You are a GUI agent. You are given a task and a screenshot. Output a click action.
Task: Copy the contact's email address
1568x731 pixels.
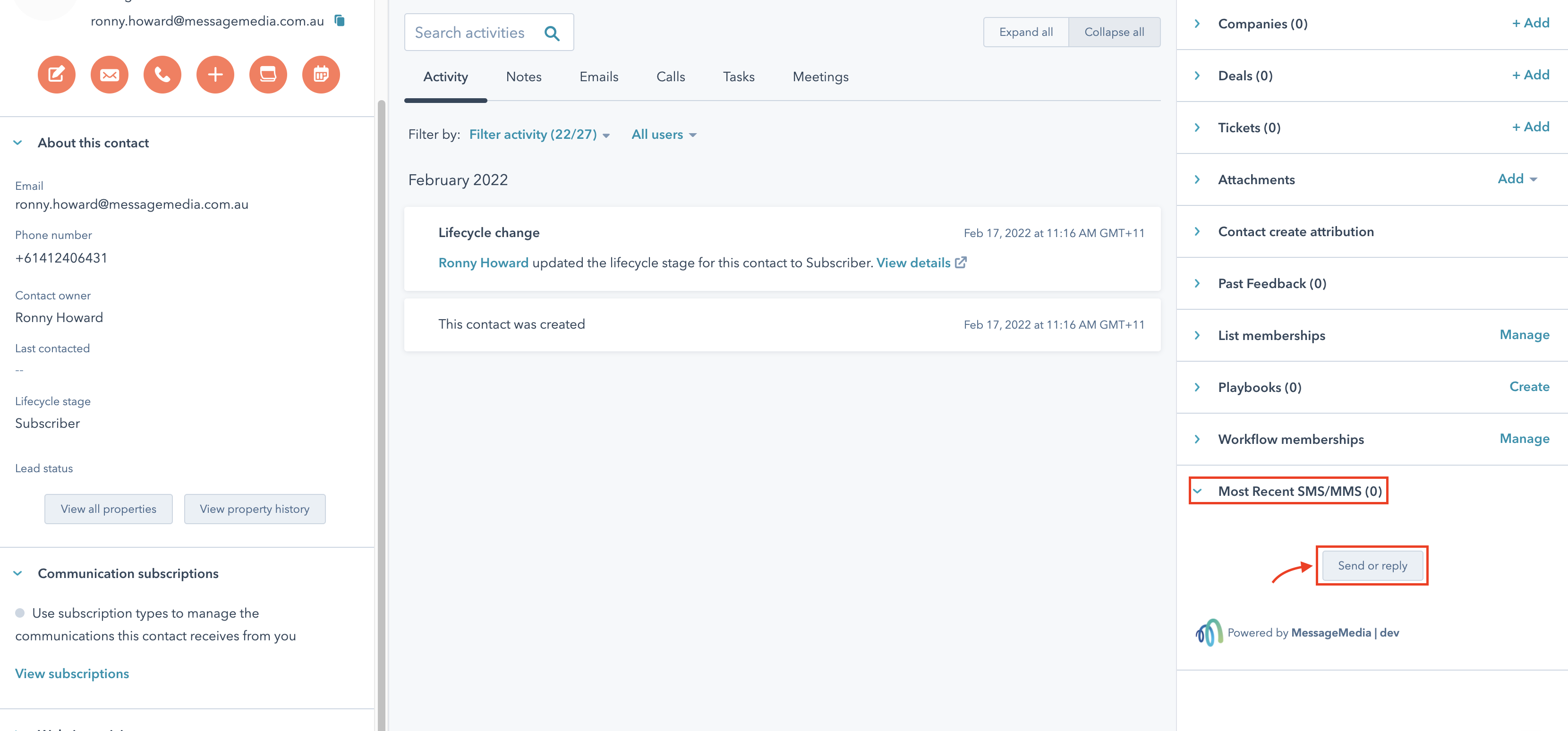click(x=339, y=21)
